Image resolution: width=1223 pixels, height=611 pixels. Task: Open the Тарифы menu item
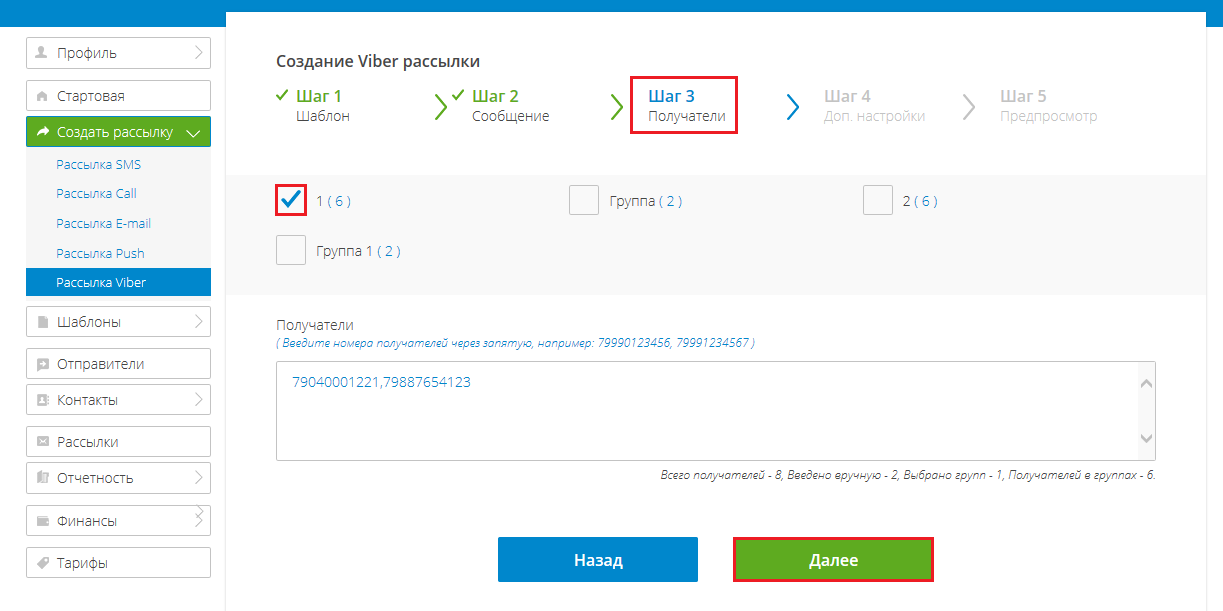pyautogui.click(x=118, y=563)
